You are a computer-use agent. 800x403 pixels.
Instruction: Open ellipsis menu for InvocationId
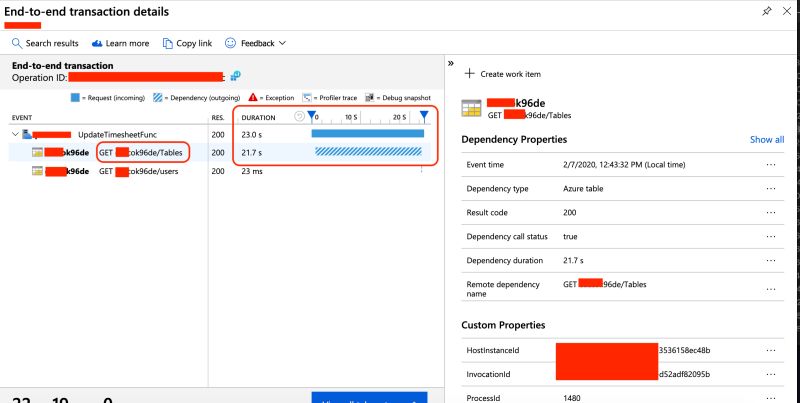pos(771,374)
